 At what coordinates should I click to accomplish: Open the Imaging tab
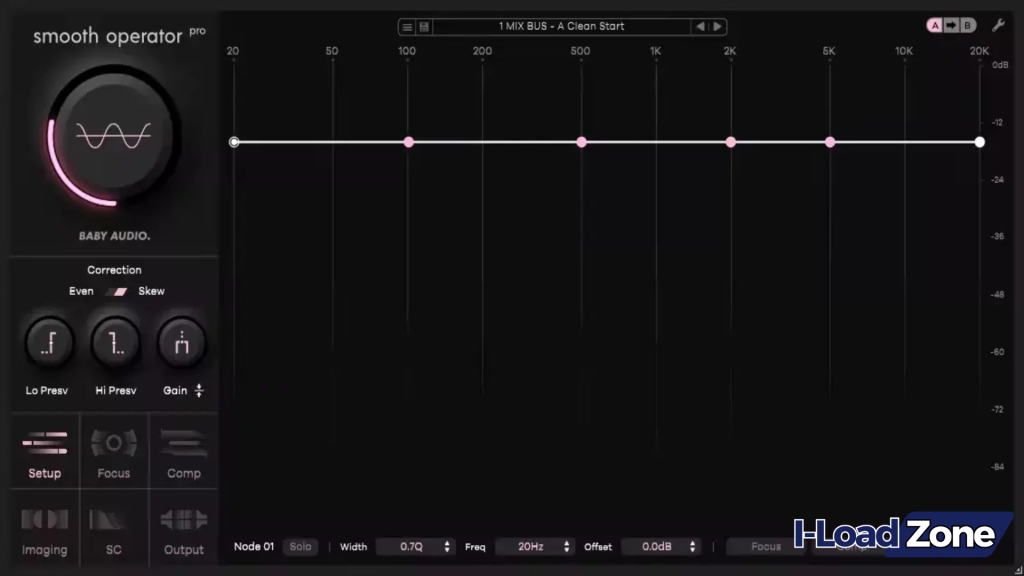tap(44, 528)
